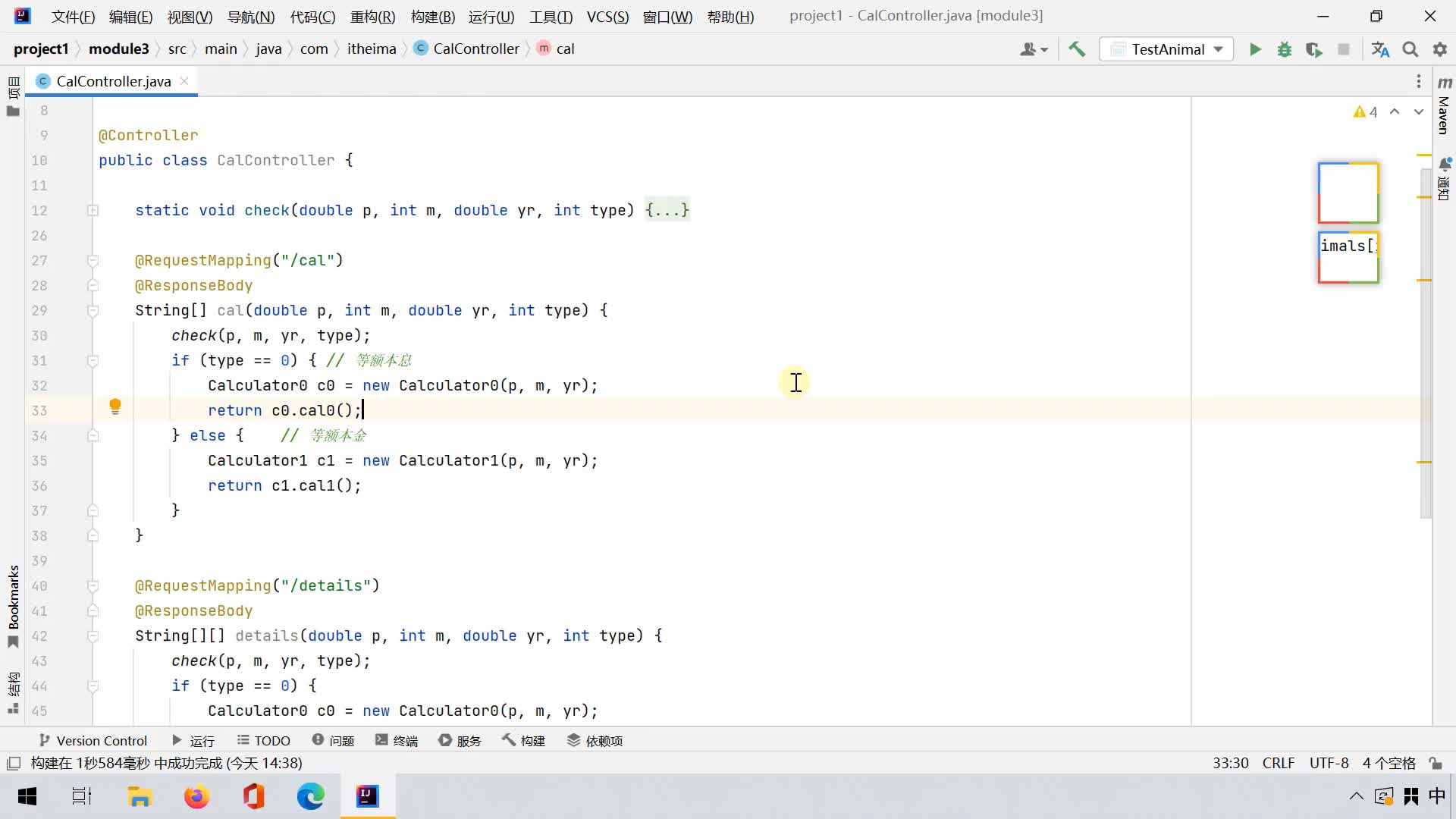Build project with hammer icon
The width and height of the screenshot is (1456, 819).
(x=1077, y=49)
